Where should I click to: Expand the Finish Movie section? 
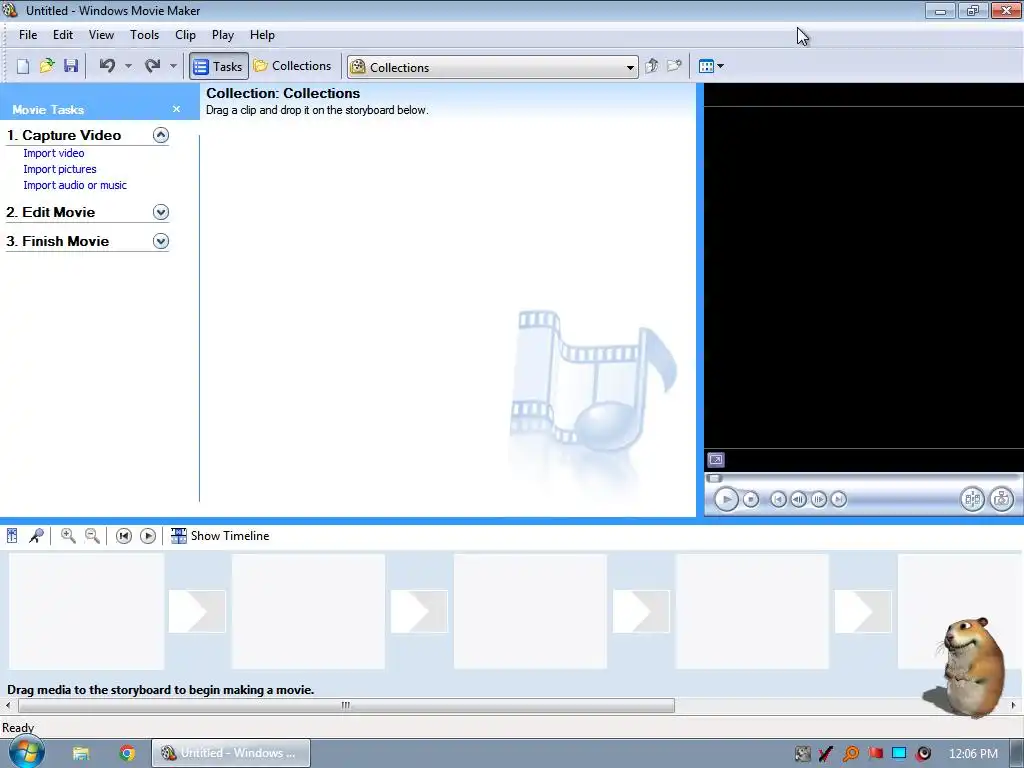[x=161, y=241]
